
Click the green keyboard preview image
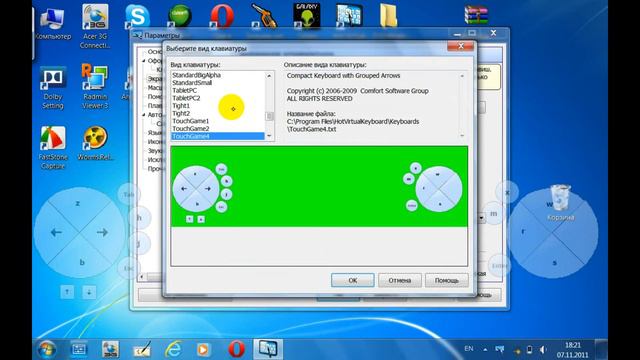click(x=319, y=187)
